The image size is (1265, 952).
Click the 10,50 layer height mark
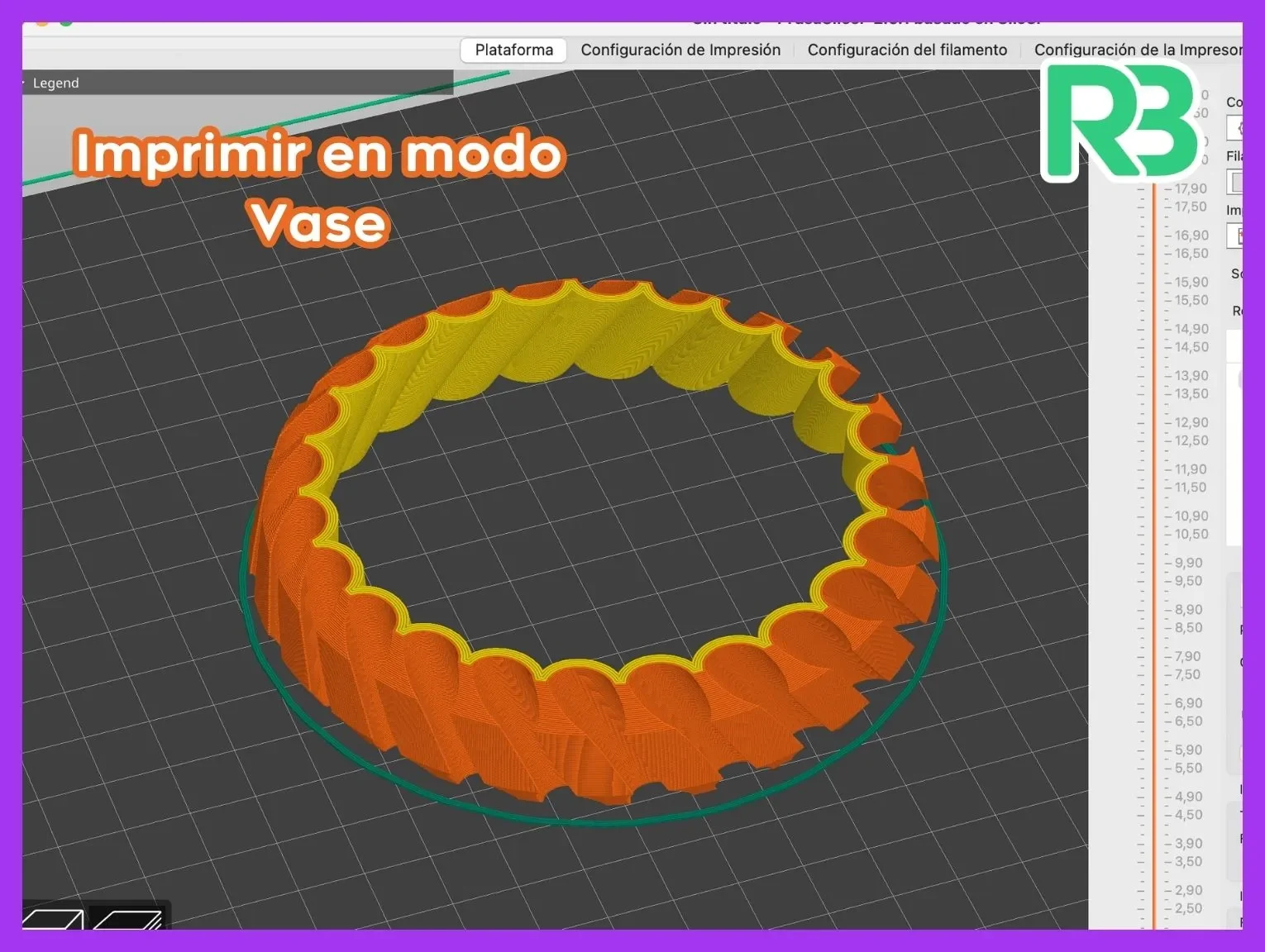1191,534
